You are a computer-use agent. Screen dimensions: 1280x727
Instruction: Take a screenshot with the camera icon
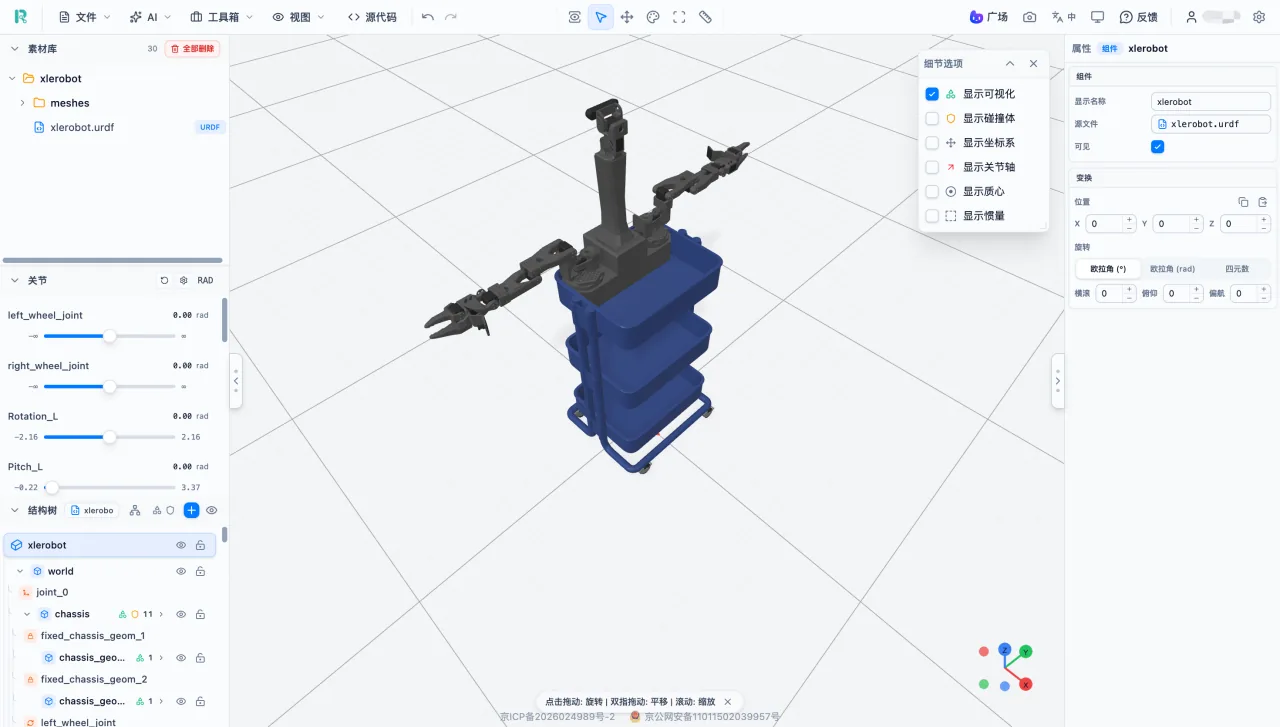click(x=1030, y=17)
